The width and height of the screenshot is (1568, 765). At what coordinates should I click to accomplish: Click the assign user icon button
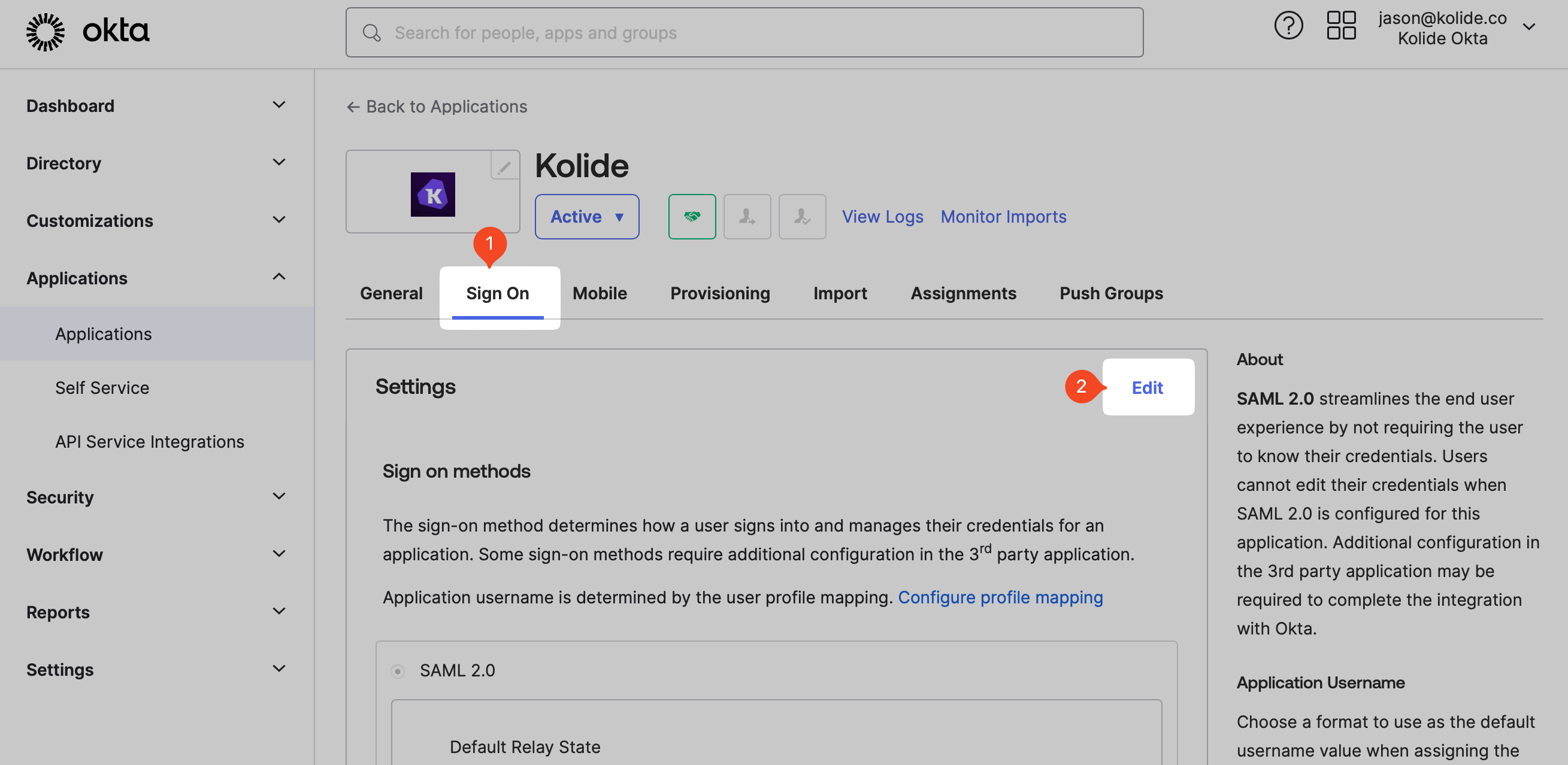pos(747,217)
